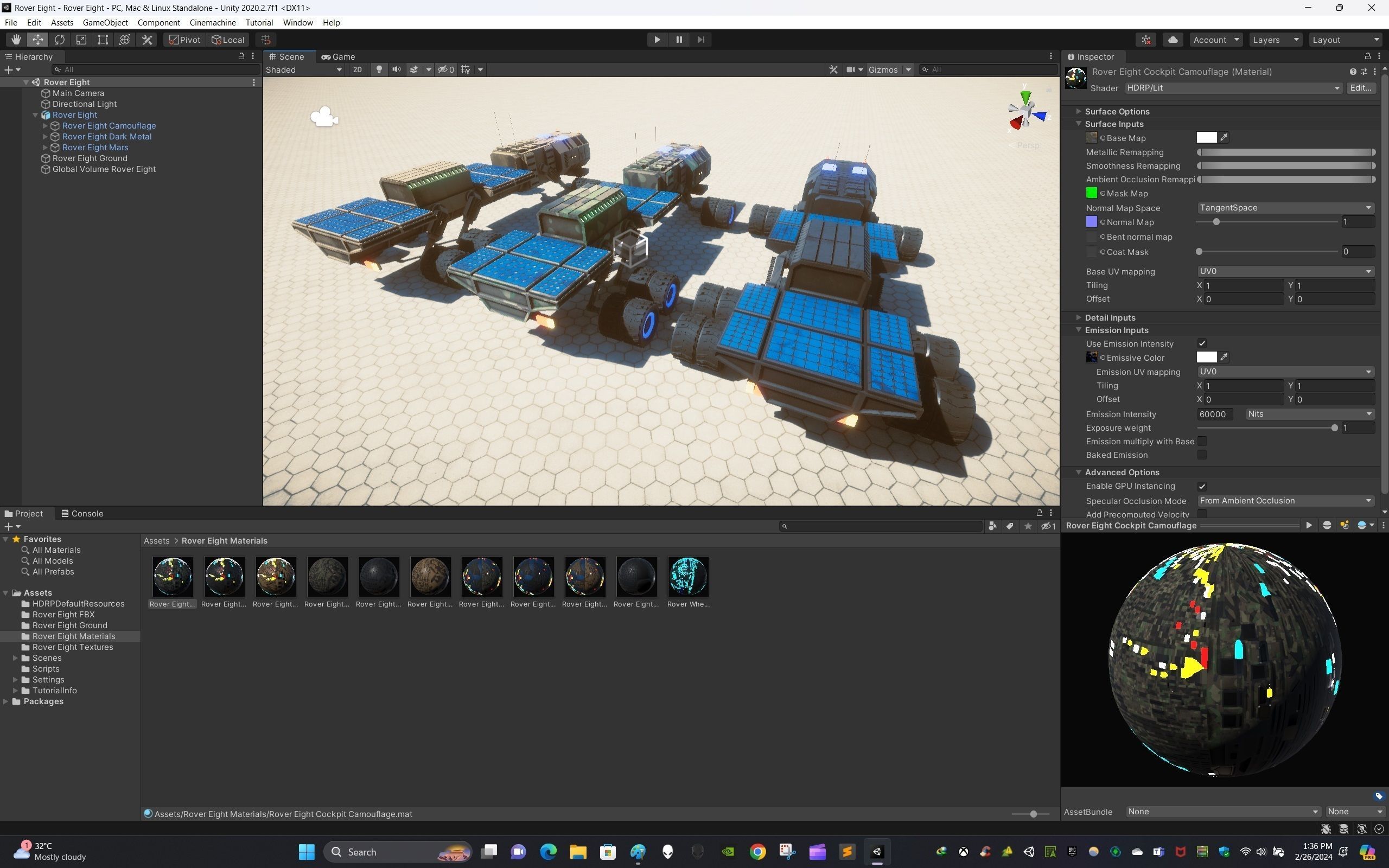Toggle preview light icon

(1344, 525)
